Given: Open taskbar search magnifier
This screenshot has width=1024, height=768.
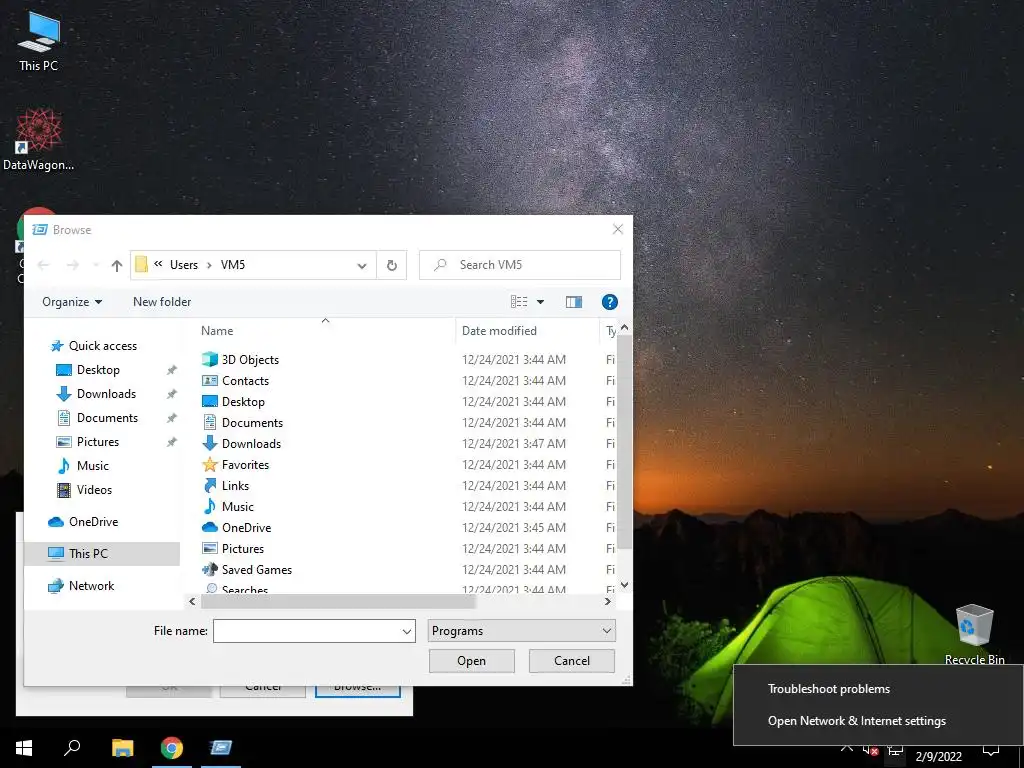Looking at the screenshot, I should coord(72,748).
